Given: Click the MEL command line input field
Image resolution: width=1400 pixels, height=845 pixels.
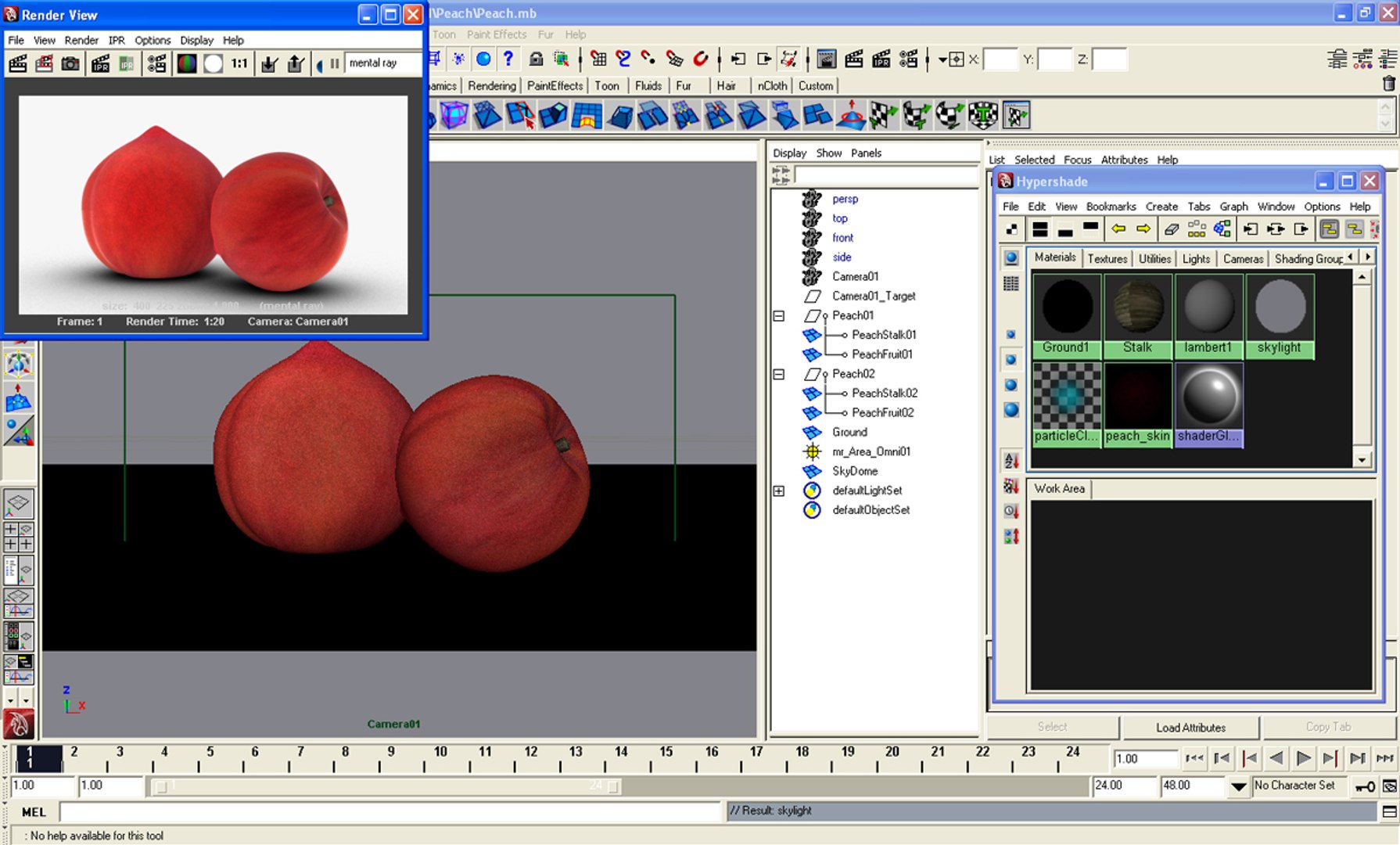Looking at the screenshot, I should (x=391, y=811).
